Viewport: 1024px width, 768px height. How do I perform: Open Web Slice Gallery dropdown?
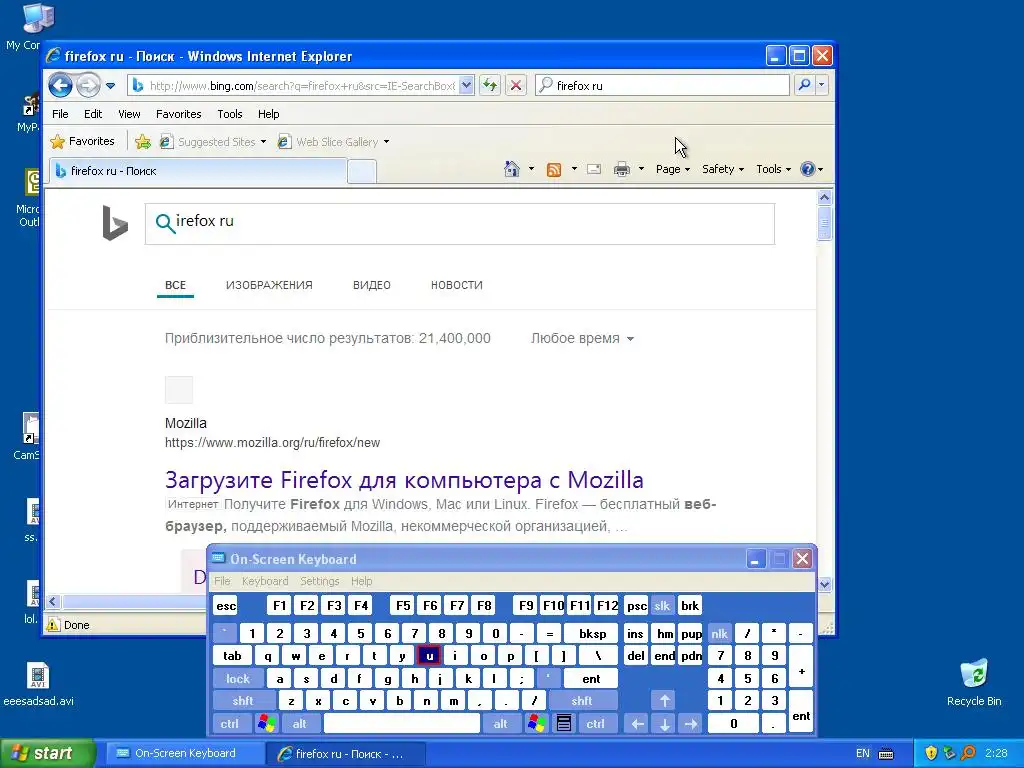point(333,142)
